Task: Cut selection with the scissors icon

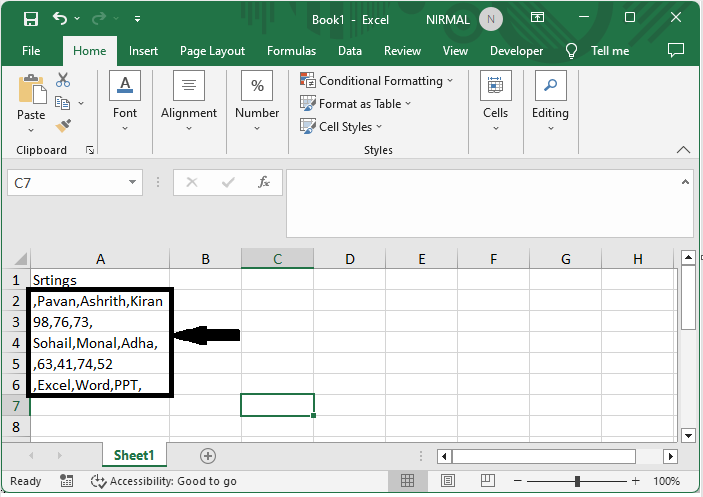Action: (x=63, y=80)
